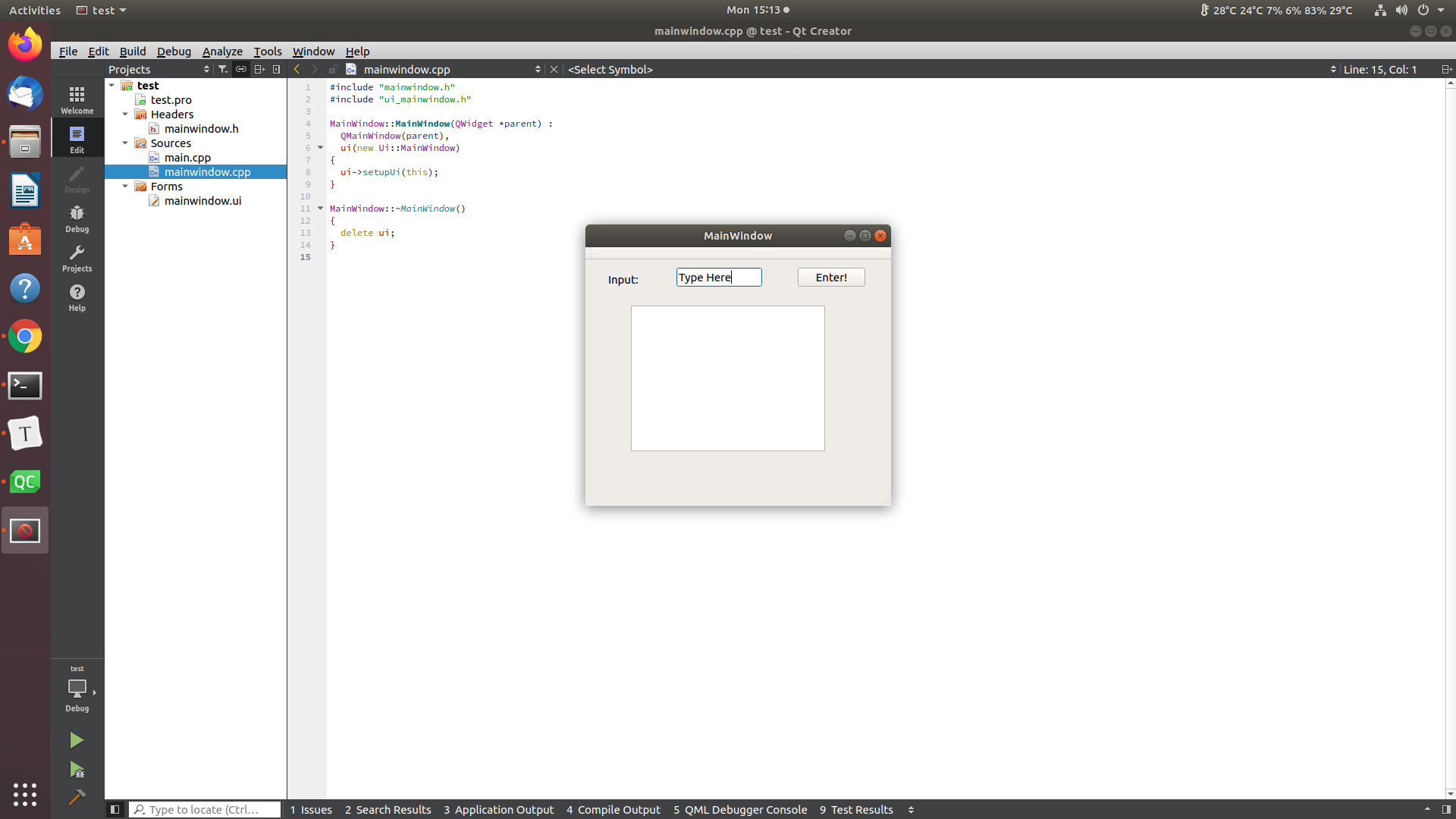
Task: Collapse the Sources folder
Action: 125,143
